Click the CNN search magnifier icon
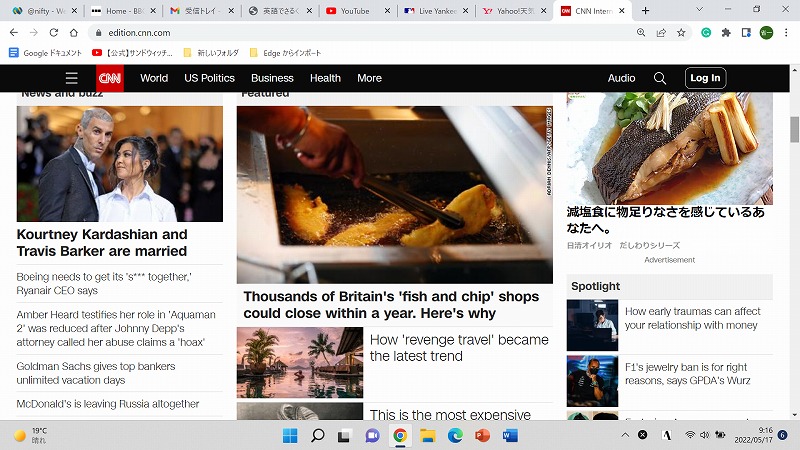The width and height of the screenshot is (800, 450). point(660,78)
